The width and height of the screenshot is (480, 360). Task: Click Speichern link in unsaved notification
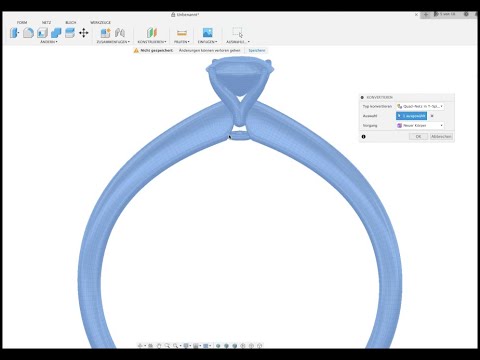(257, 50)
